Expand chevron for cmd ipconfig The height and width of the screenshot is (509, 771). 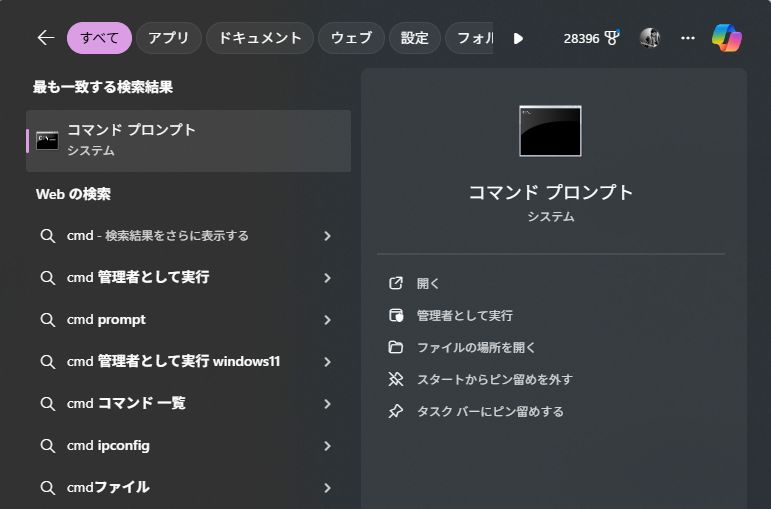click(x=327, y=446)
